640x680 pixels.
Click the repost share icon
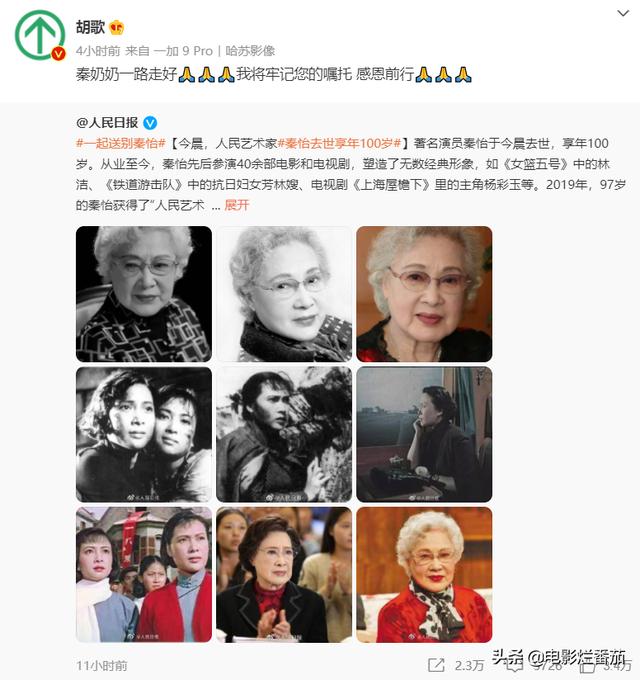(x=436, y=665)
